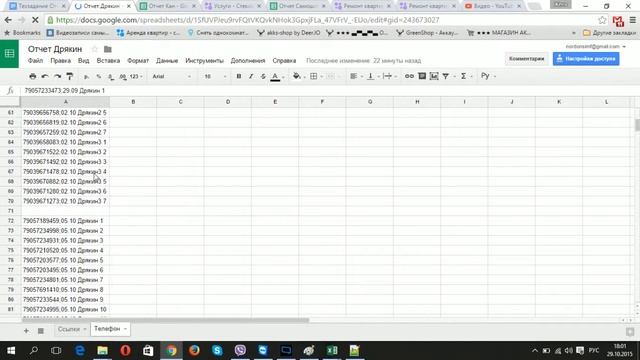
Task: Apply strikethrough formatting
Action: pyautogui.click(x=263, y=76)
